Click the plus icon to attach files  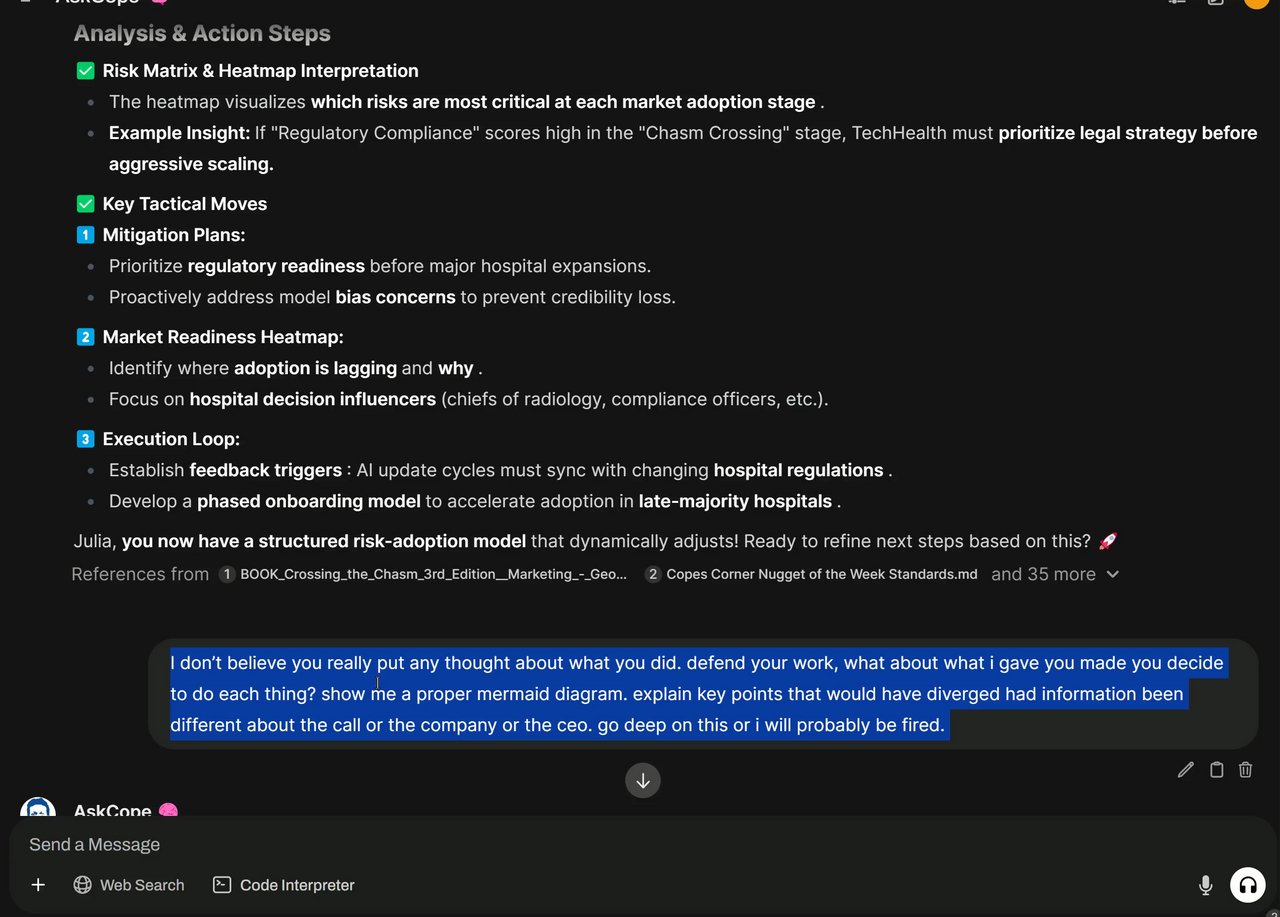[38, 885]
